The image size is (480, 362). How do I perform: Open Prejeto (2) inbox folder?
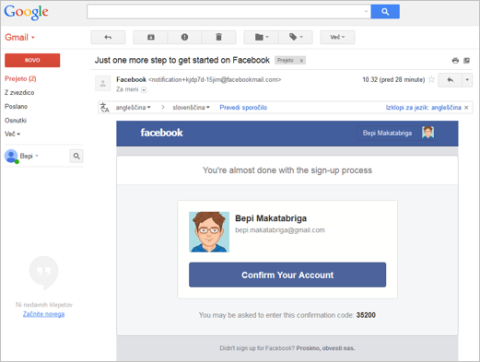pos(20,79)
